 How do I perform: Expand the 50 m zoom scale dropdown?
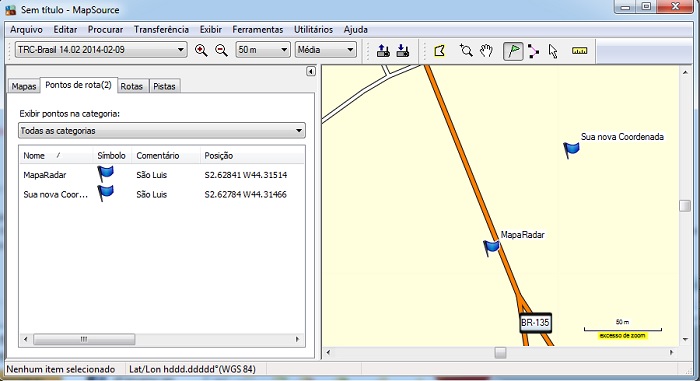point(262,50)
